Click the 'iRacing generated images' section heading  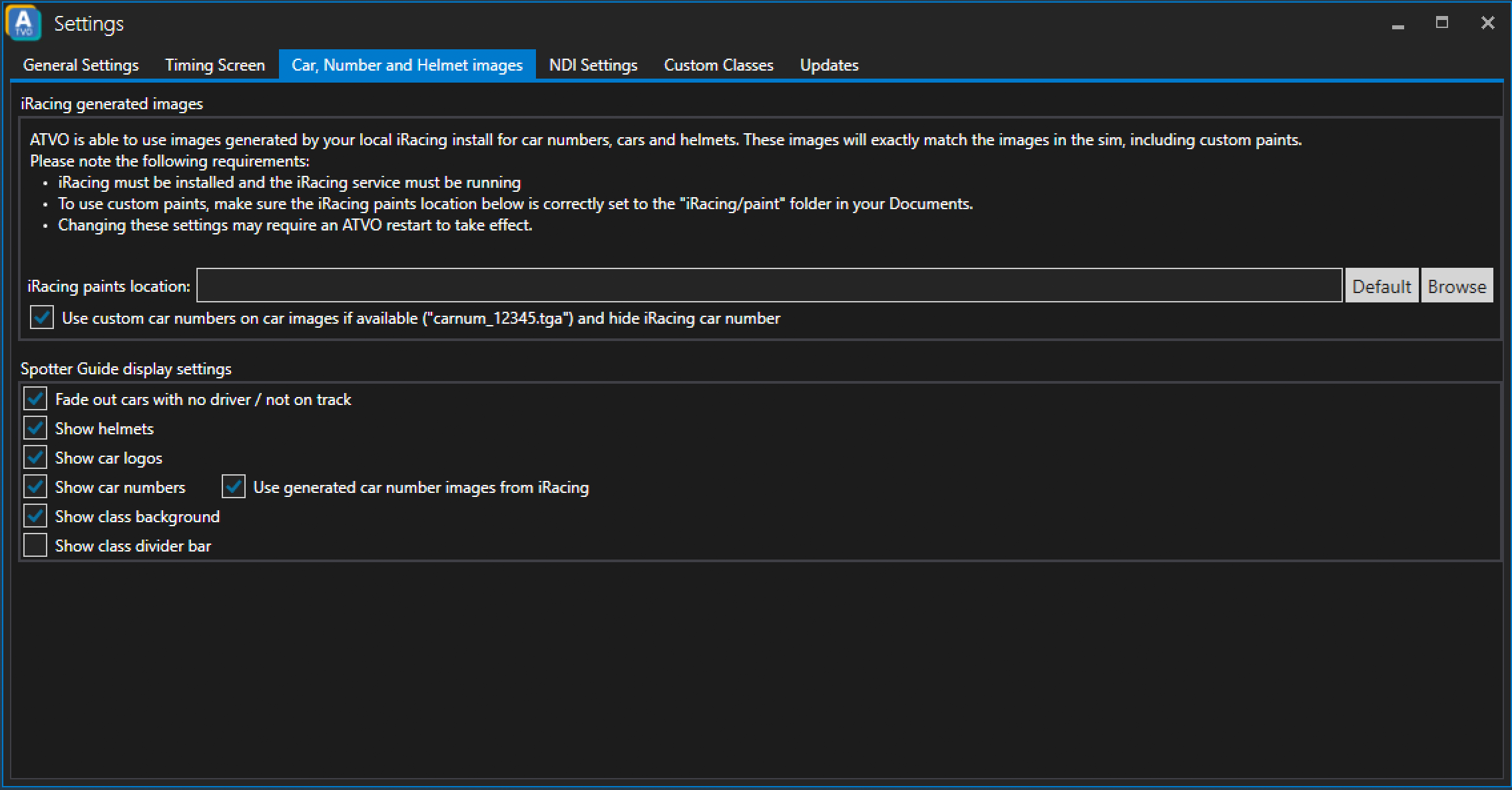(112, 104)
